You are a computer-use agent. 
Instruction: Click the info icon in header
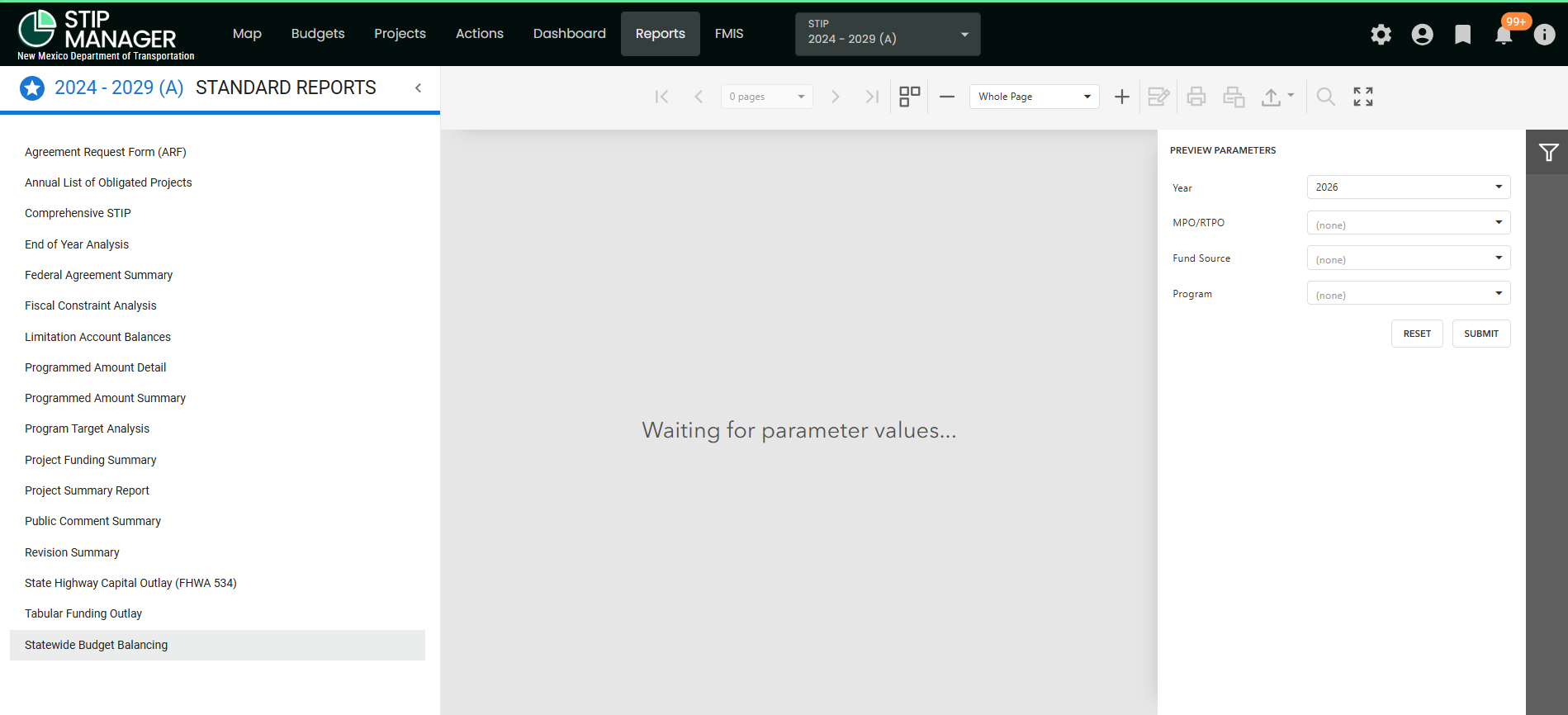click(1544, 34)
